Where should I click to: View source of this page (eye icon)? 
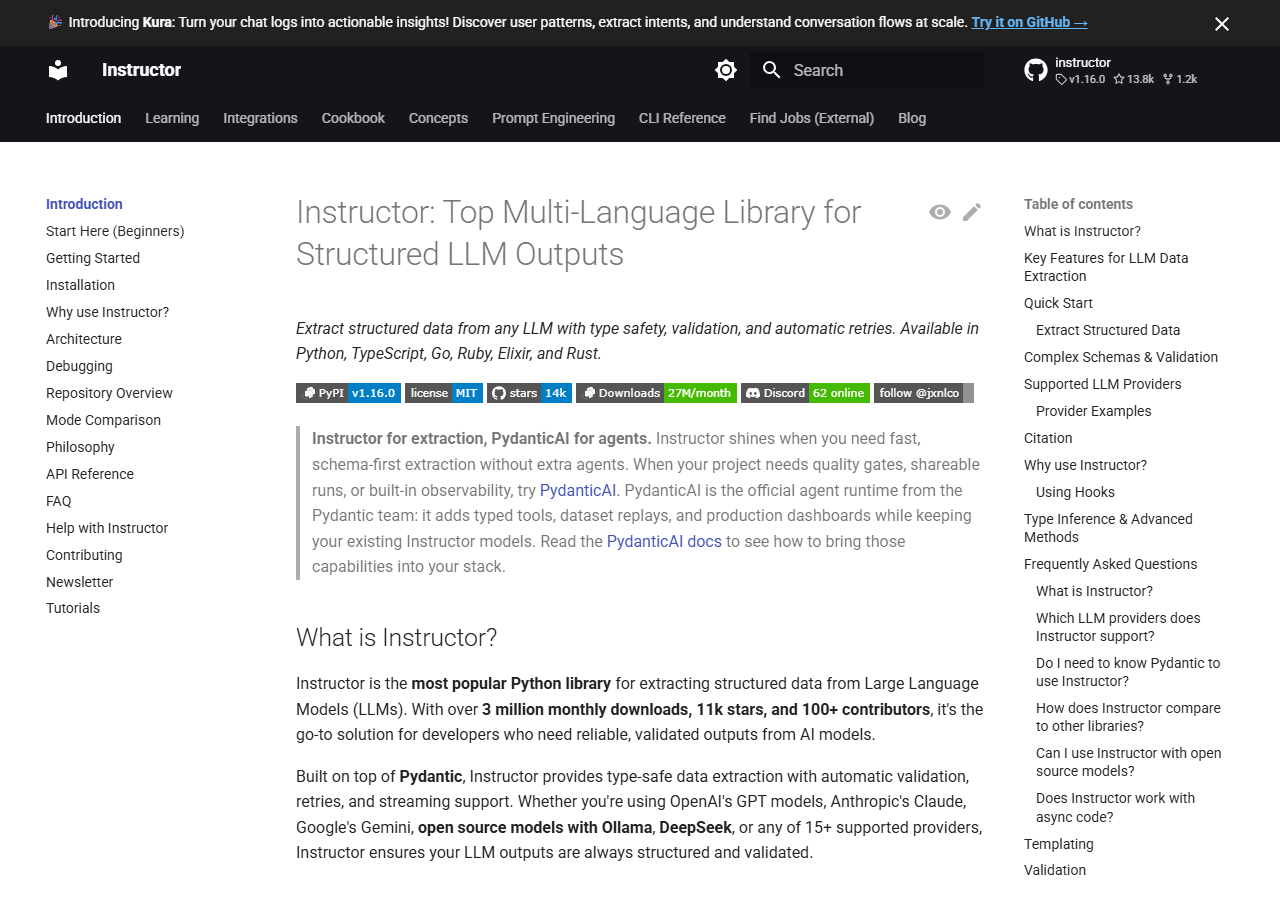pos(939,212)
